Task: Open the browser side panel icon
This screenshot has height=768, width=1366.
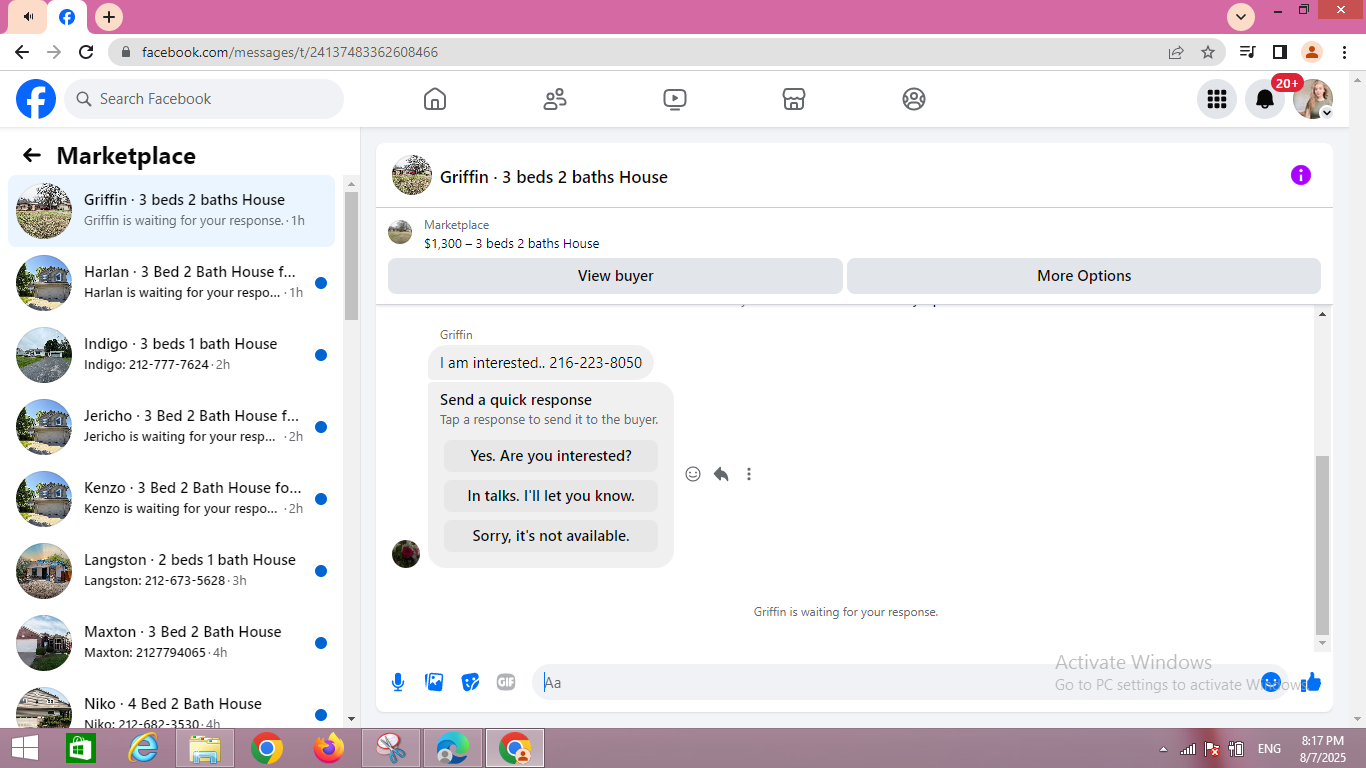Action: pyautogui.click(x=1279, y=52)
